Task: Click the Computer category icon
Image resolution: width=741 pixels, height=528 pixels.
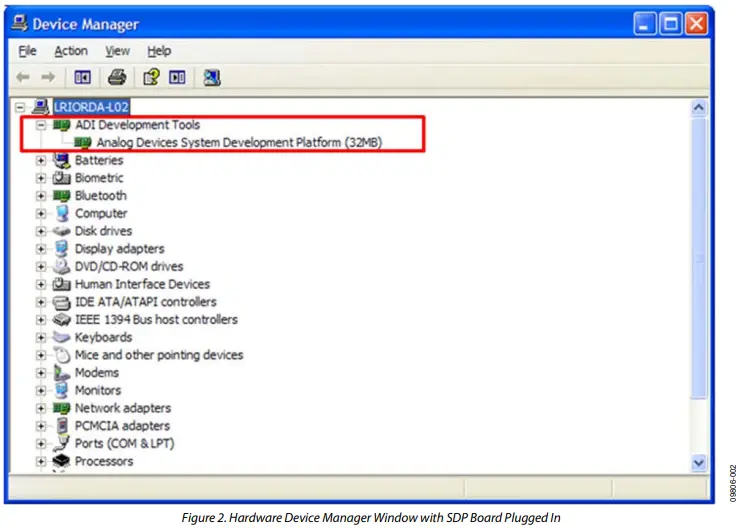Action: [61, 214]
